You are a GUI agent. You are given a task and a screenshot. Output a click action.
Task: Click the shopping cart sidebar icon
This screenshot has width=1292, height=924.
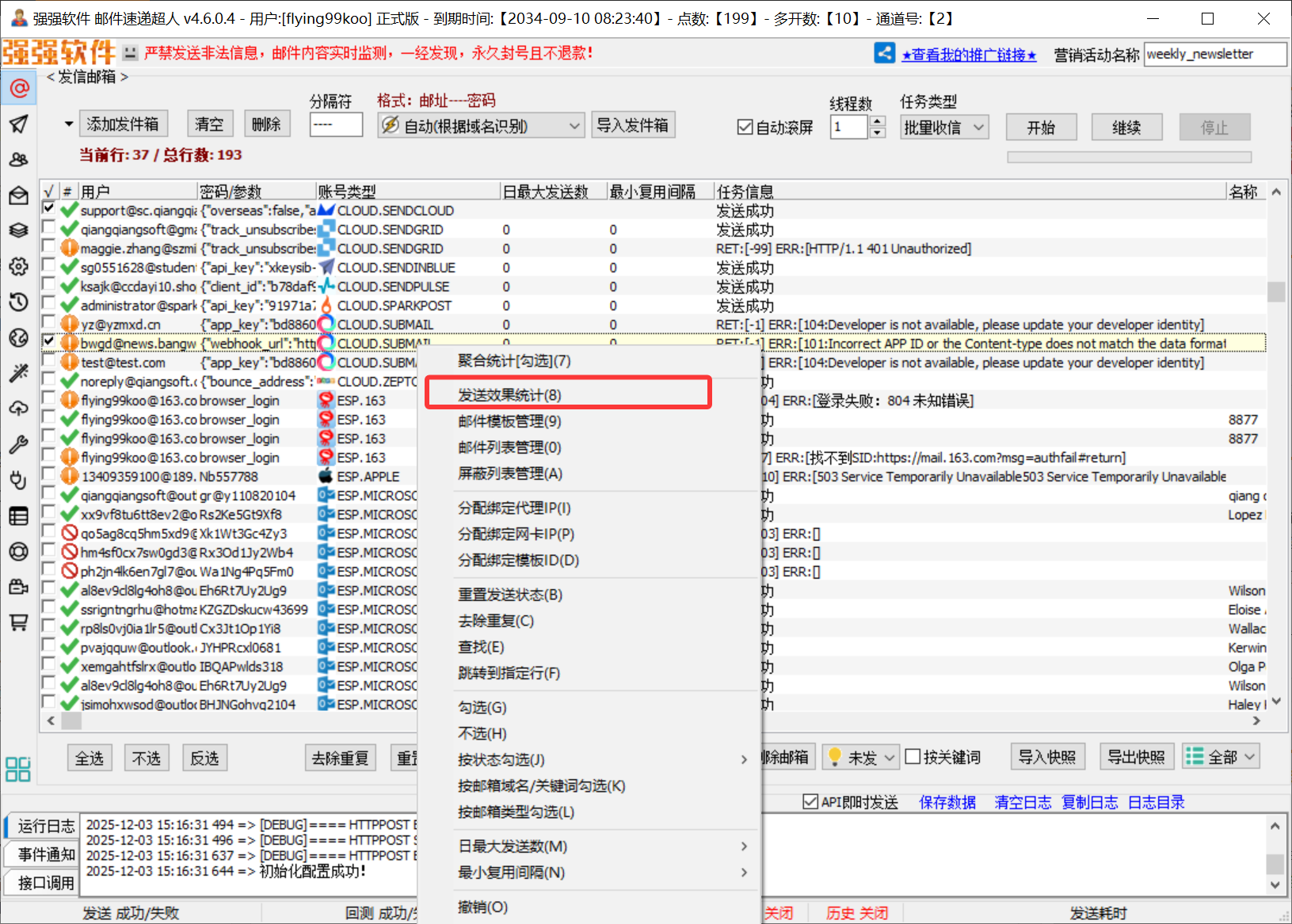[x=19, y=622]
